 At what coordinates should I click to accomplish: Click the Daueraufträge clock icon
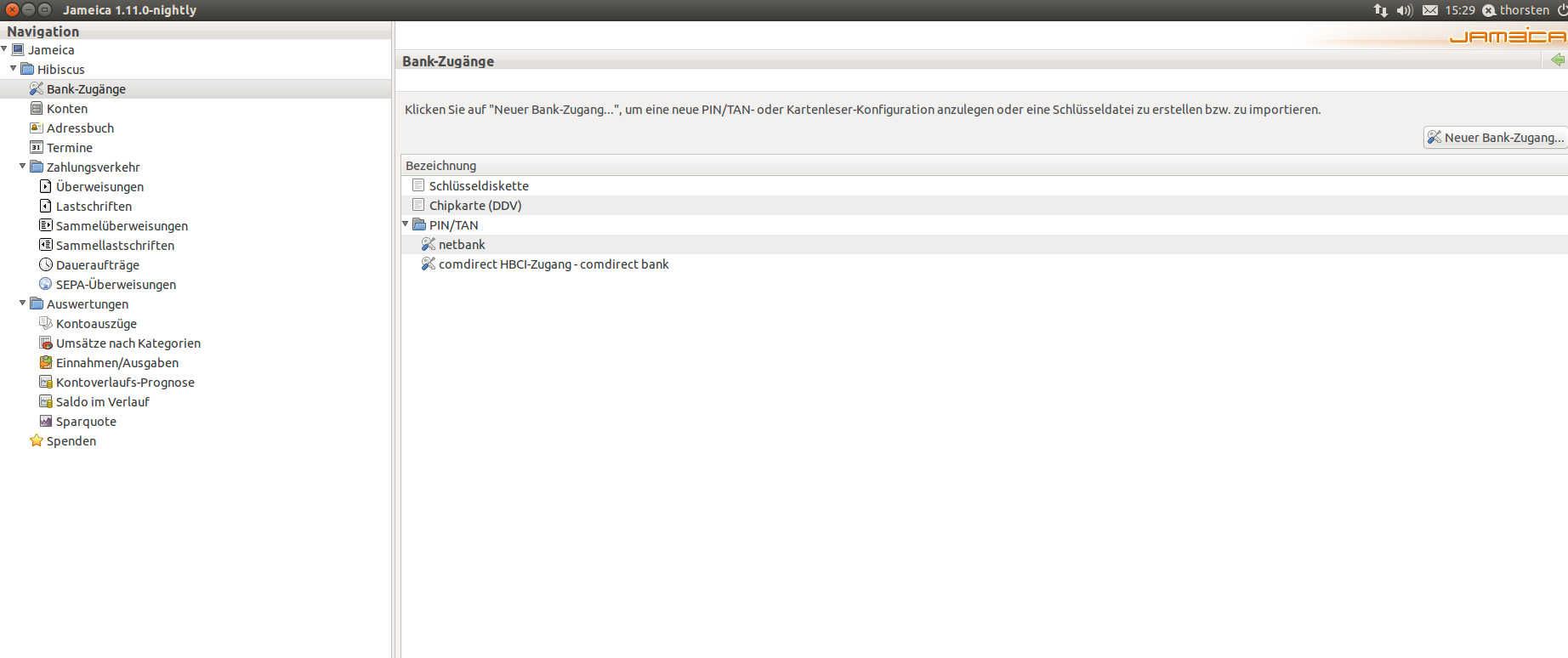click(x=45, y=264)
